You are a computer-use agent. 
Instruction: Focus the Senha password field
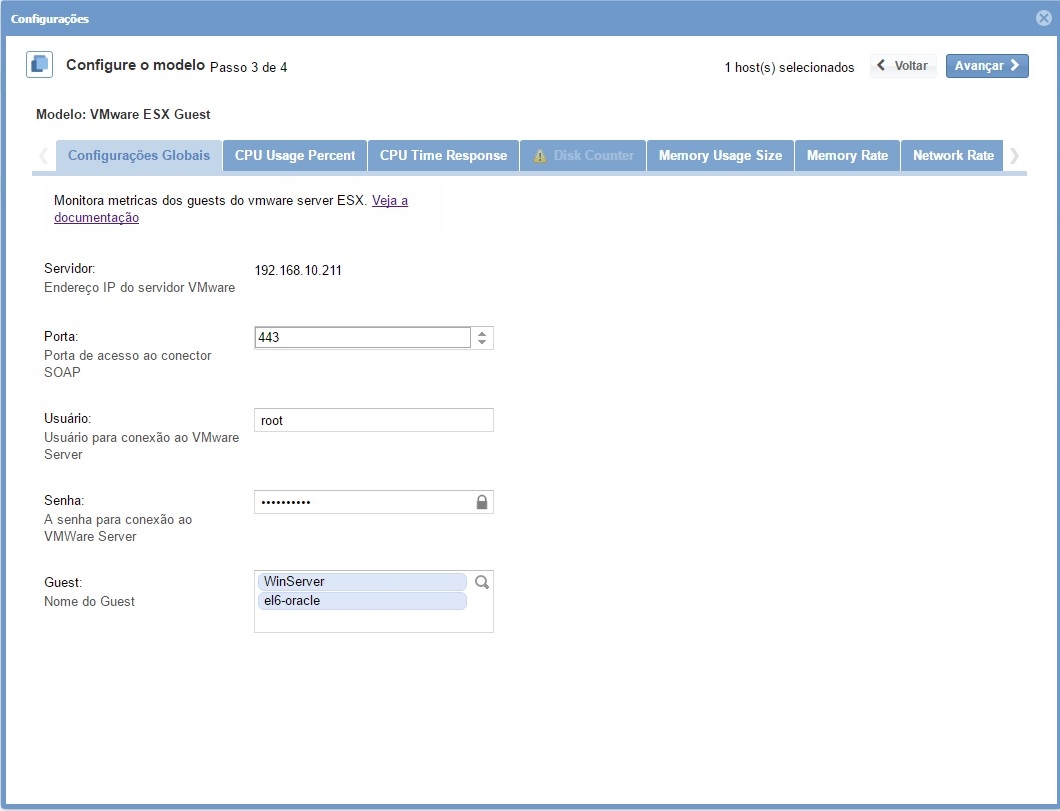tap(363, 502)
